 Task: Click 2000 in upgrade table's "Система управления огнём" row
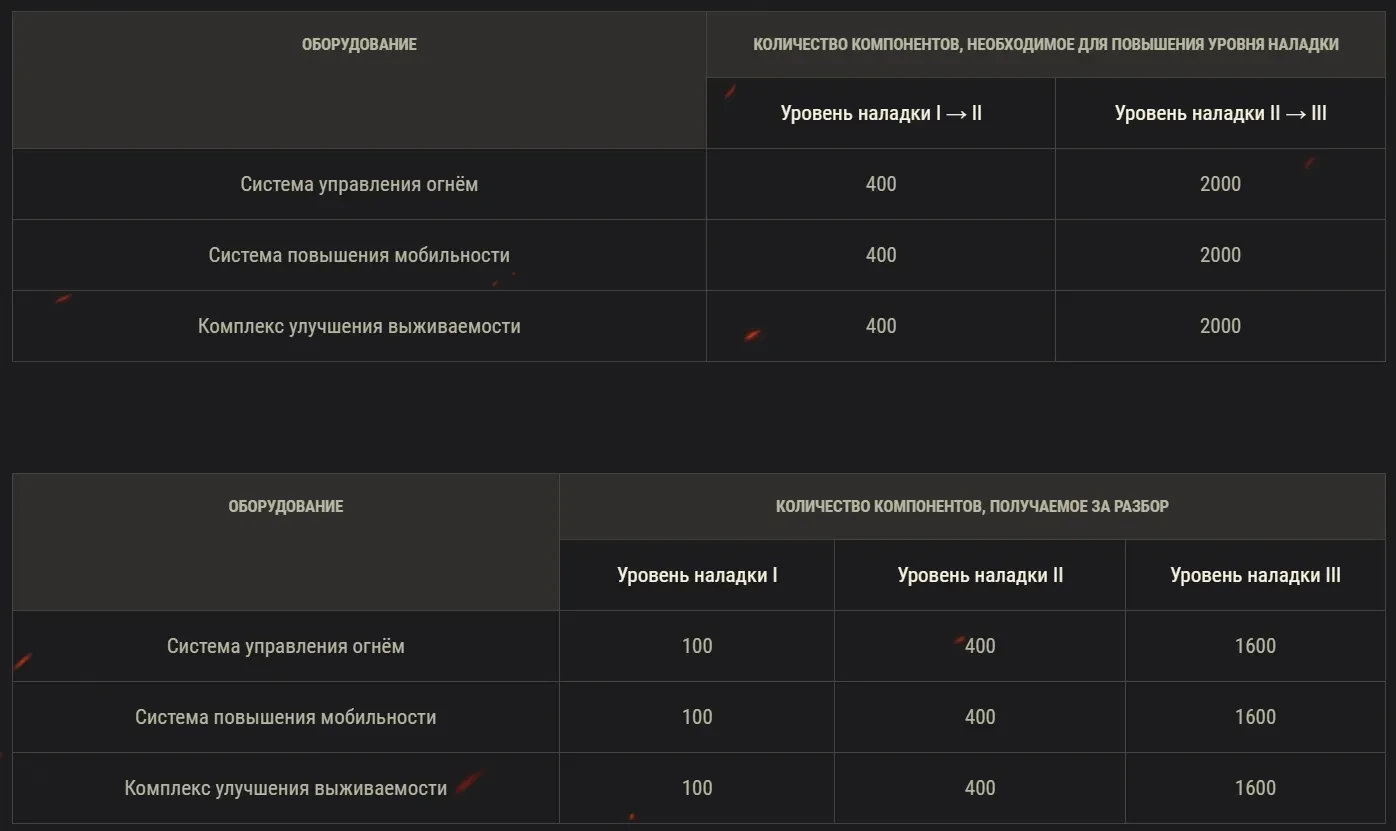tap(1220, 184)
